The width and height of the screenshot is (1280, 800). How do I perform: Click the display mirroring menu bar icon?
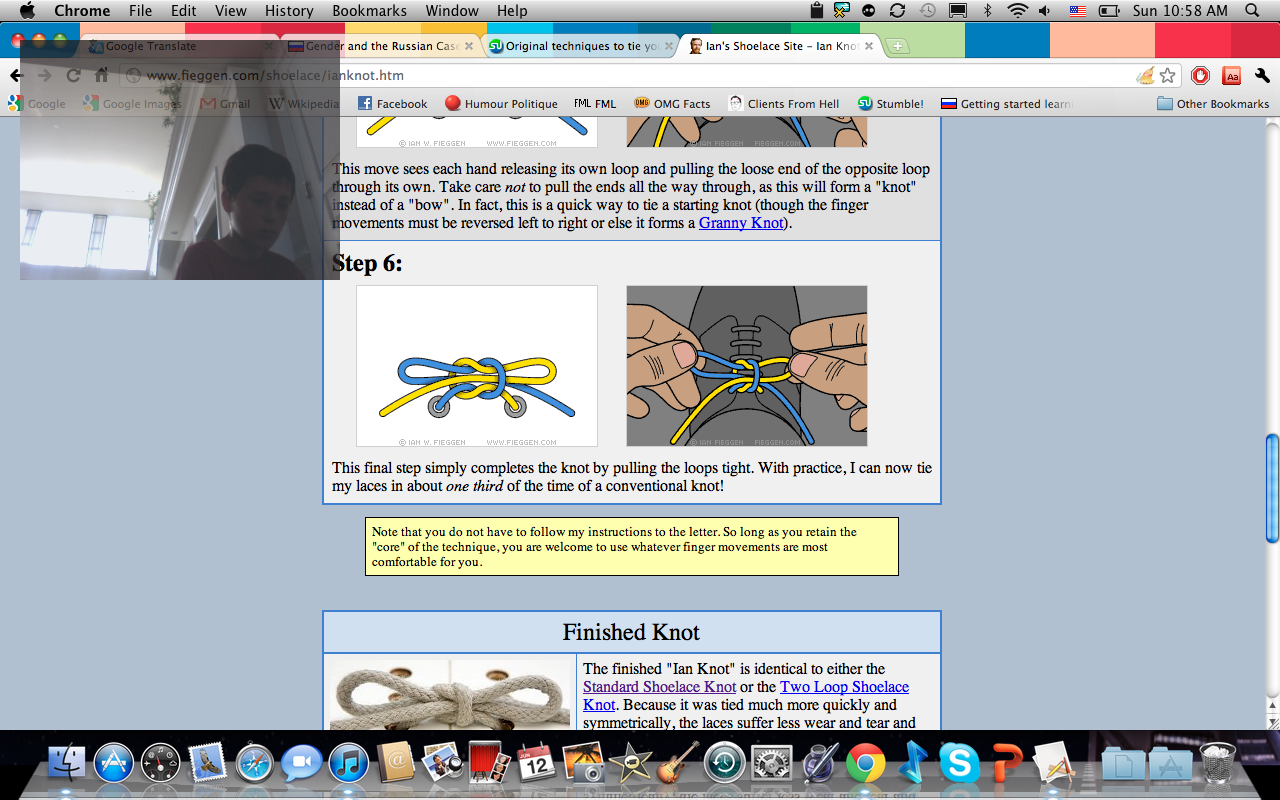958,11
